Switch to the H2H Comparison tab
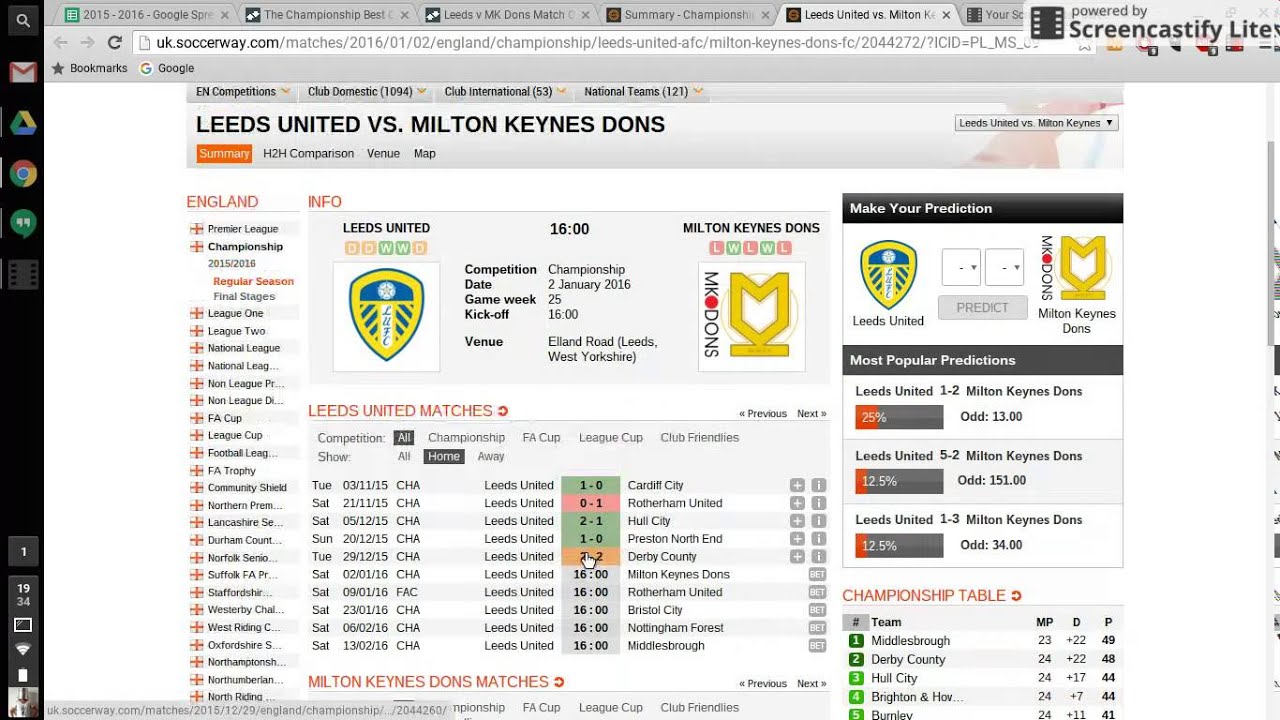 tap(308, 154)
